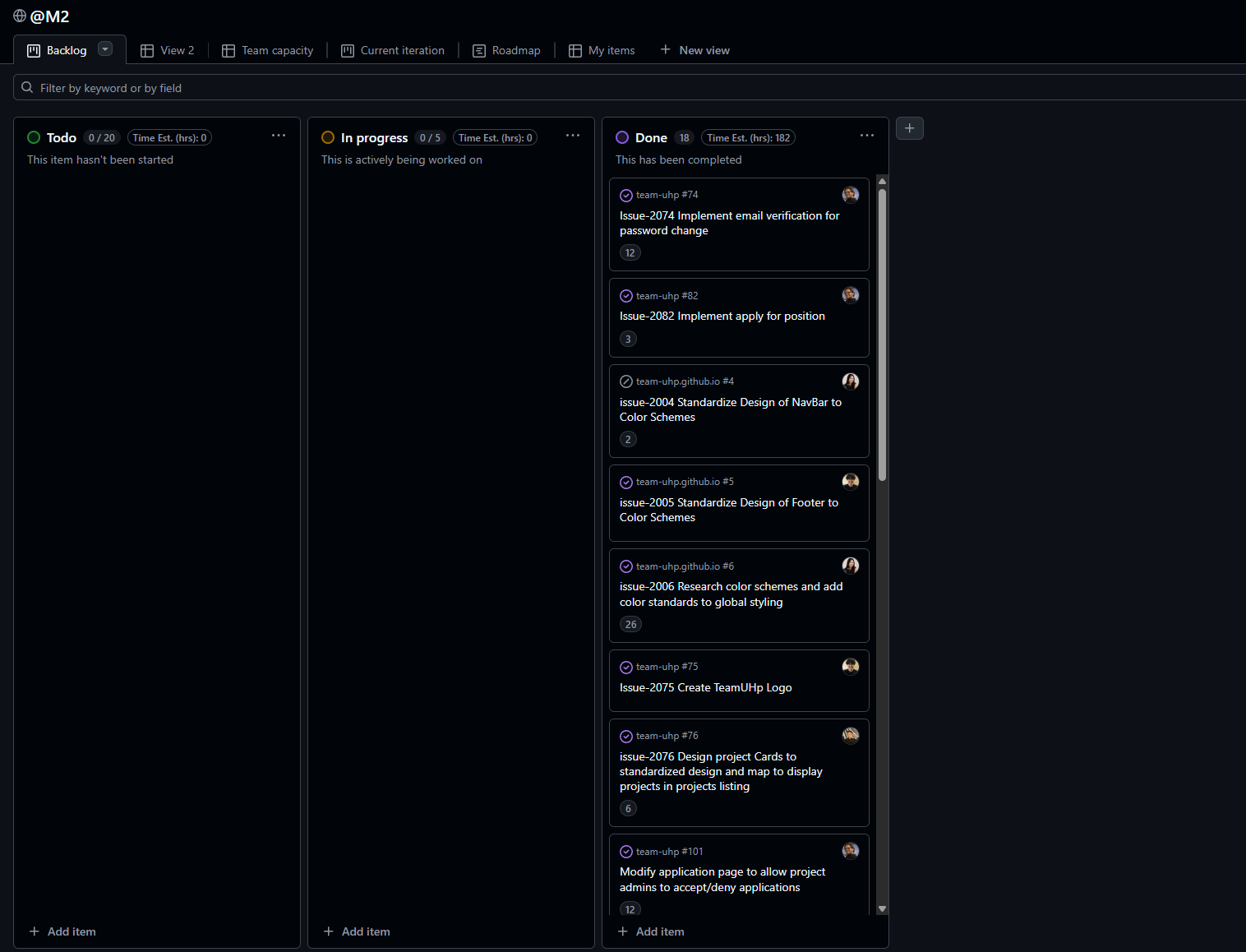
Task: Click the search magnifier icon in filter bar
Action: [27, 88]
